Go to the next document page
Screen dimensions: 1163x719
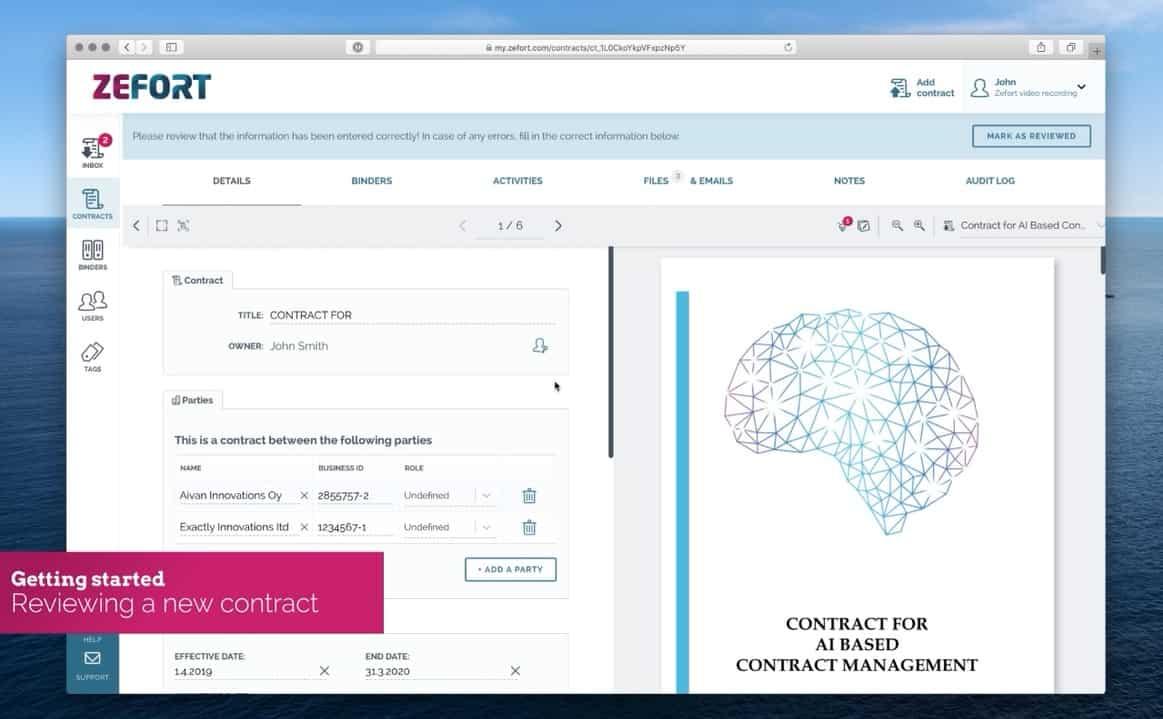[558, 225]
